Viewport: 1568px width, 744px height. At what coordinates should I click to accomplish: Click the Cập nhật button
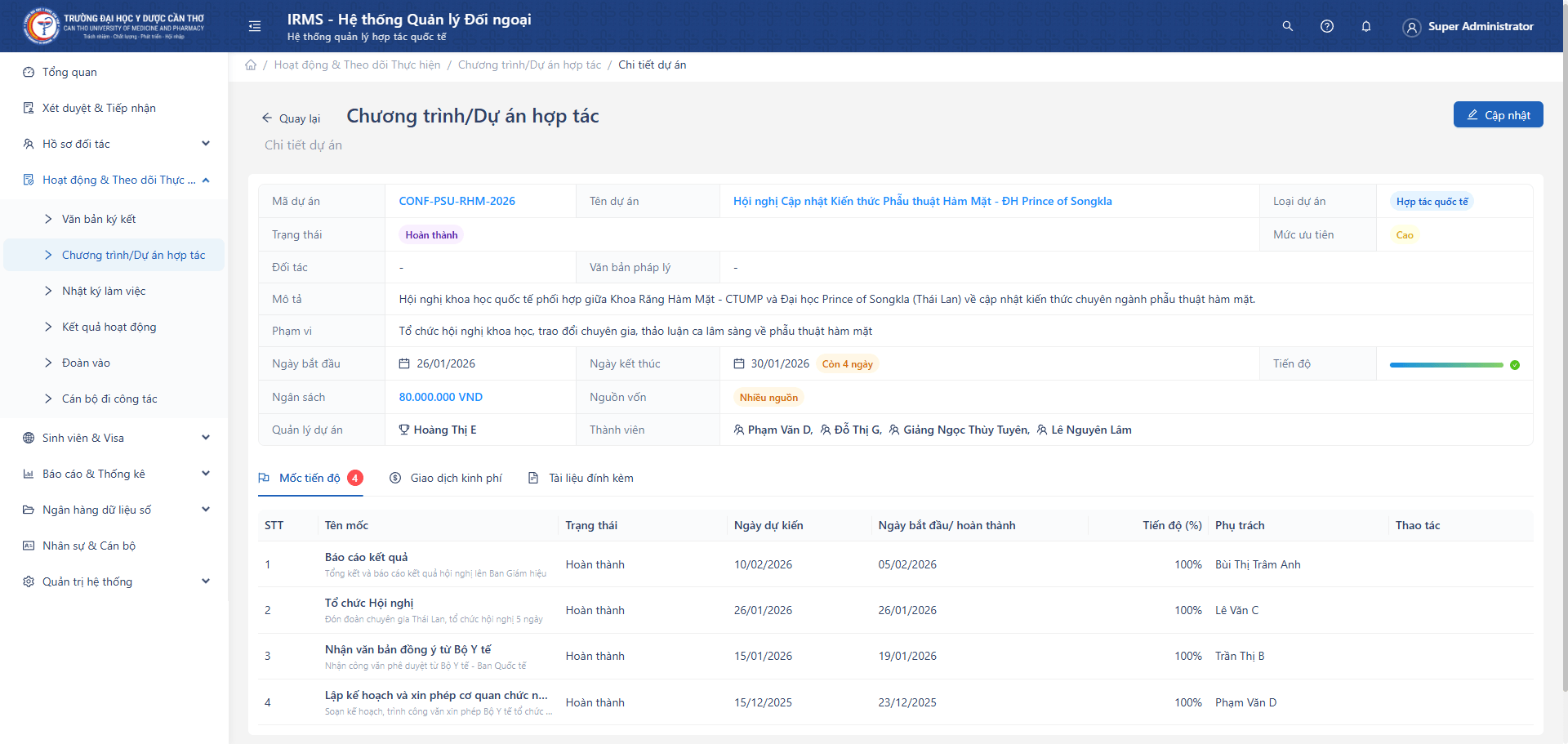pos(1498,115)
